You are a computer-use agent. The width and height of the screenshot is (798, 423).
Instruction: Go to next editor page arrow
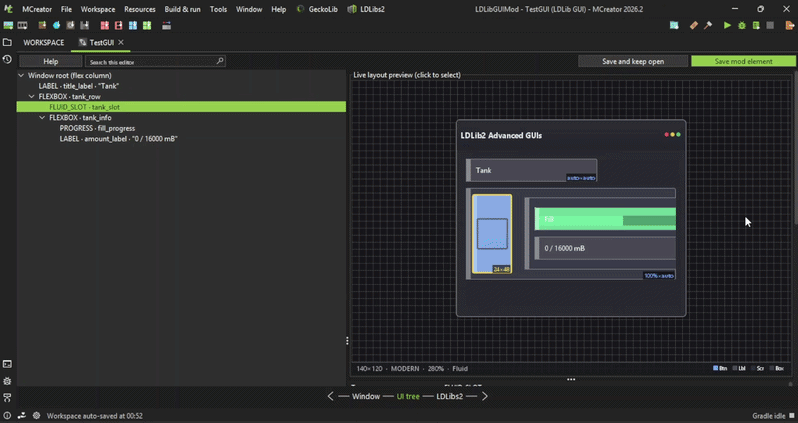pyautogui.click(x=484, y=396)
